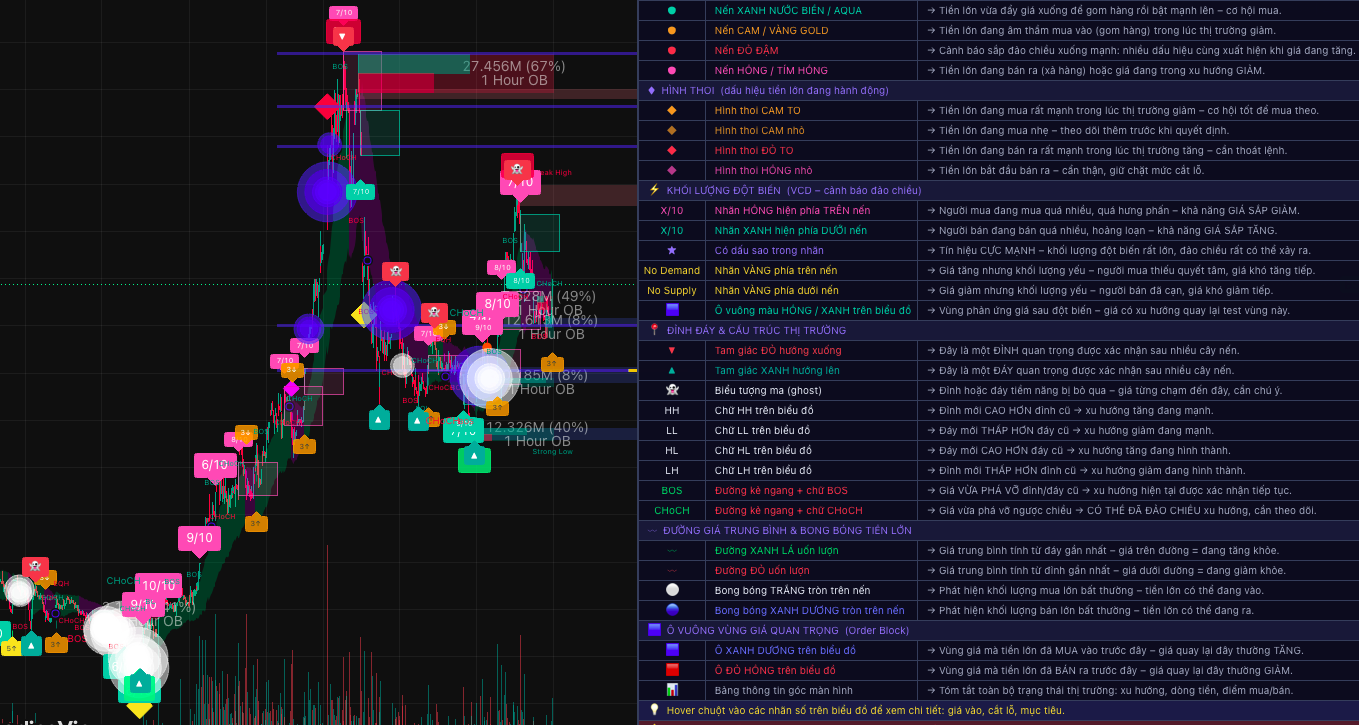Click the diamond icon beside Hình thoi ĐỎ TO

tap(671, 150)
